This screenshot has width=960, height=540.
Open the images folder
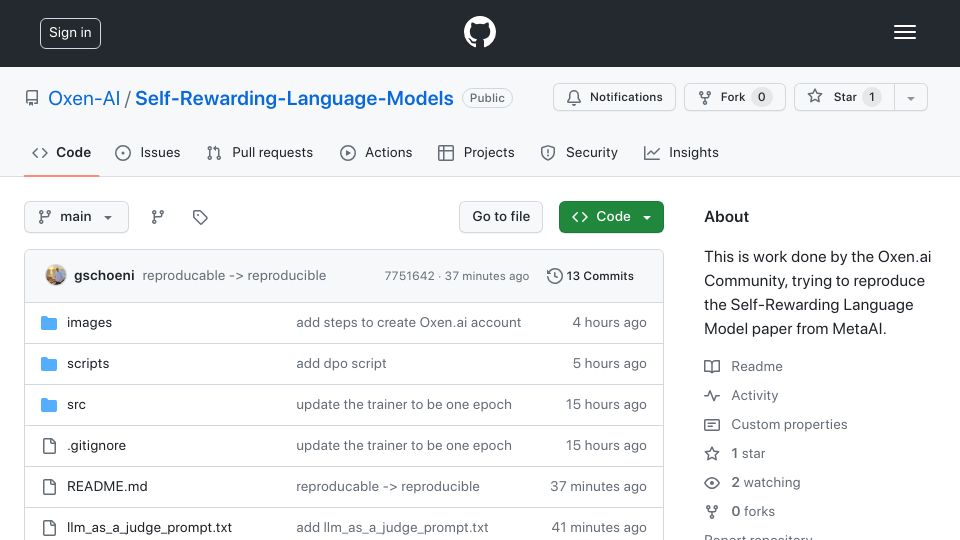tap(89, 323)
